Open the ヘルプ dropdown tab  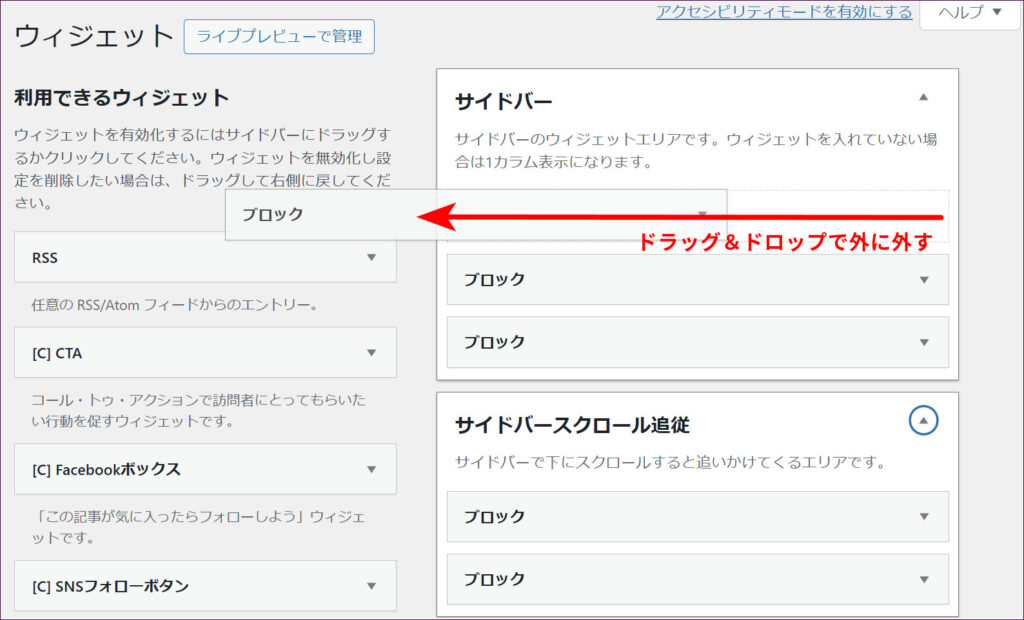point(968,13)
